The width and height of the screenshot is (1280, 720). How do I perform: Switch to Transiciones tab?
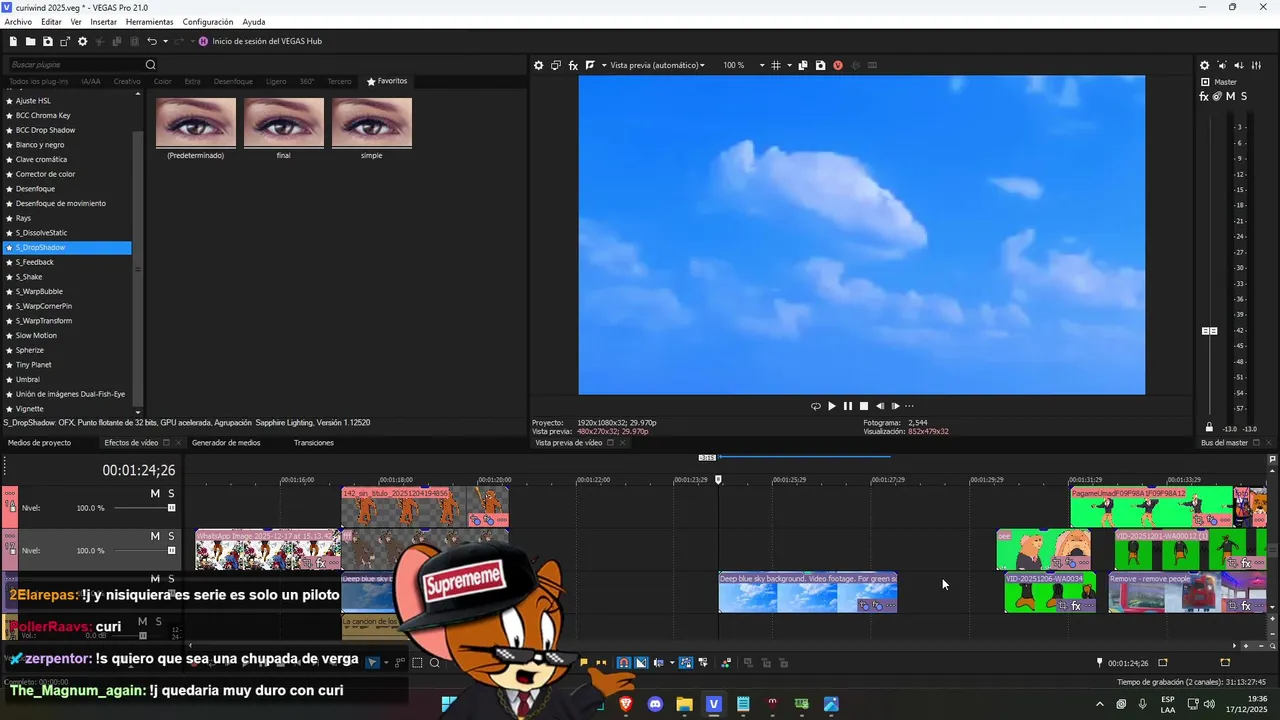tap(314, 443)
